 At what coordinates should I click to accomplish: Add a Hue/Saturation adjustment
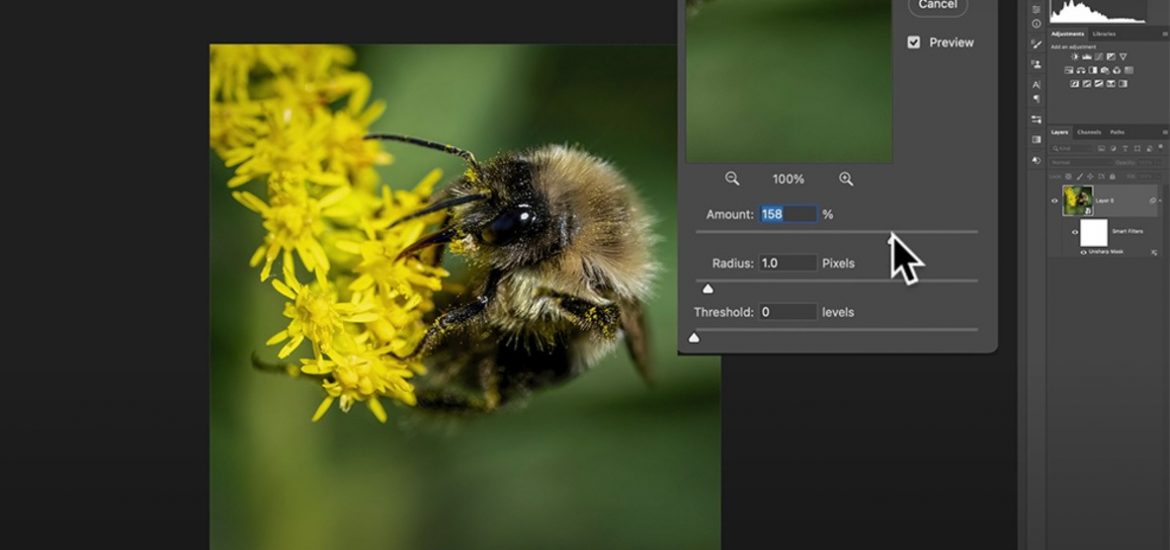coord(1070,71)
